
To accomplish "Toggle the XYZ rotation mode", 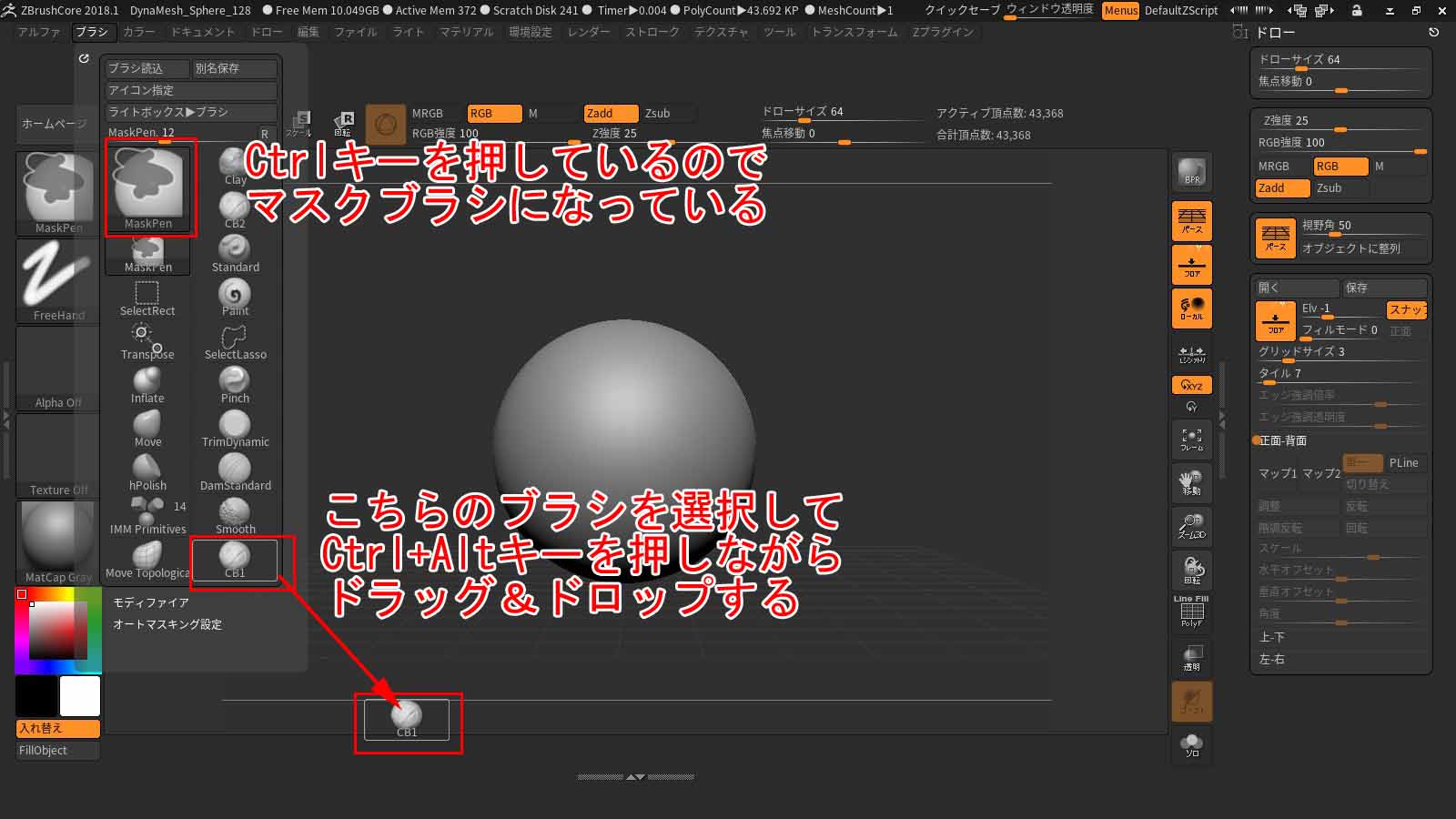I will pyautogui.click(x=1191, y=385).
